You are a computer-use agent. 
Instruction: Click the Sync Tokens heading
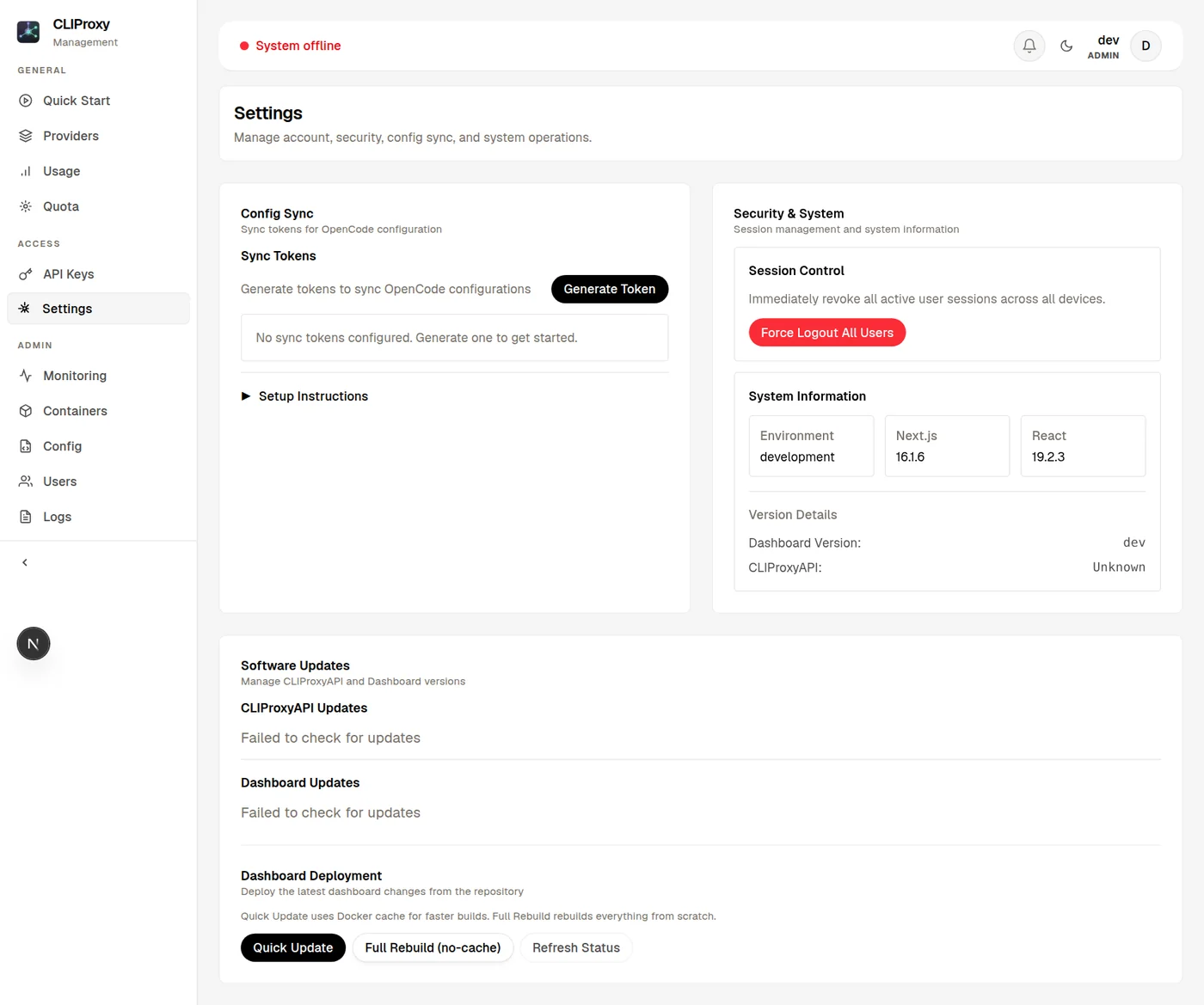278,256
